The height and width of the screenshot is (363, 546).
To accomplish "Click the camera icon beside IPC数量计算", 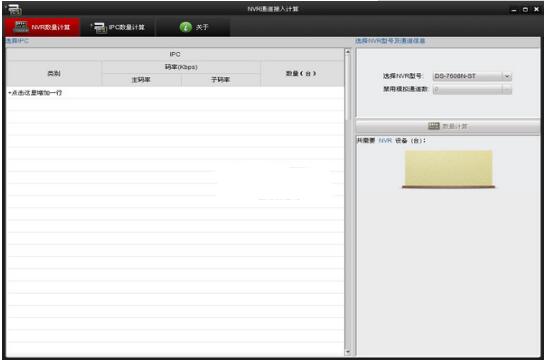I will click(100, 28).
